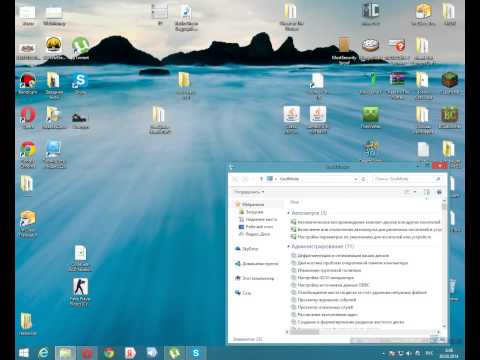Screen dimensions: 480x360
Task: Select Сеть in the navigation pane
Action: tap(243, 293)
